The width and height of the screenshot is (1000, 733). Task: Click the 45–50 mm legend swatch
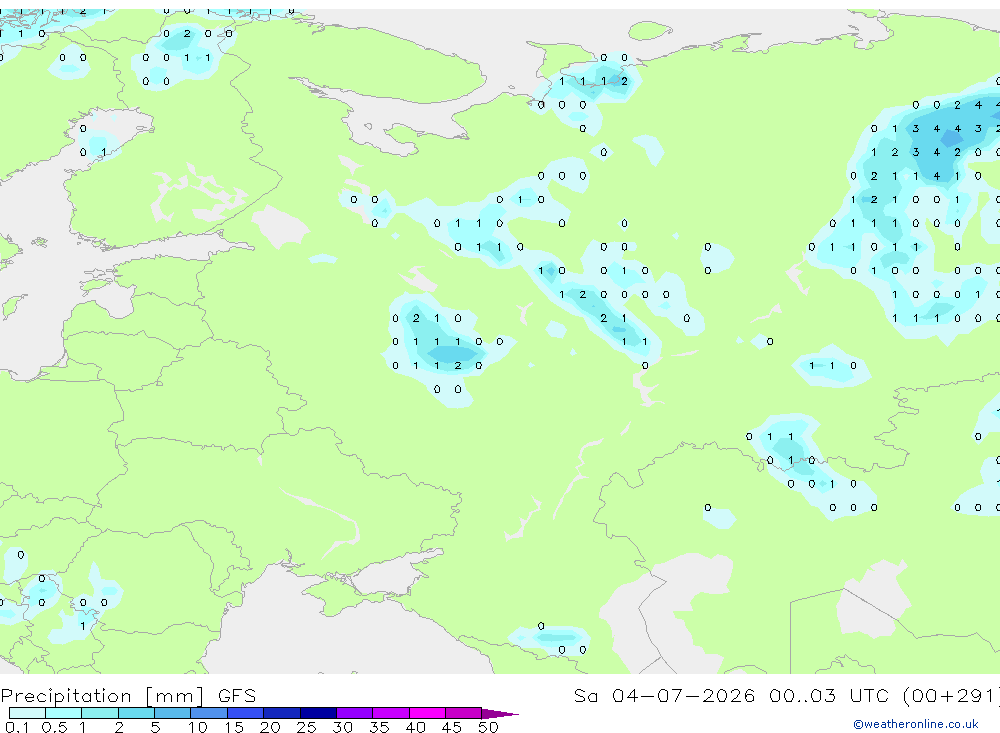point(464,713)
